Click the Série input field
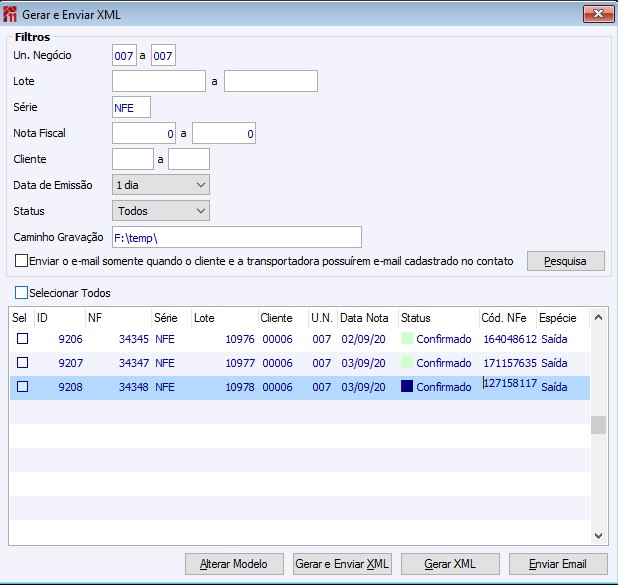618x585 pixels. pyautogui.click(x=131, y=107)
